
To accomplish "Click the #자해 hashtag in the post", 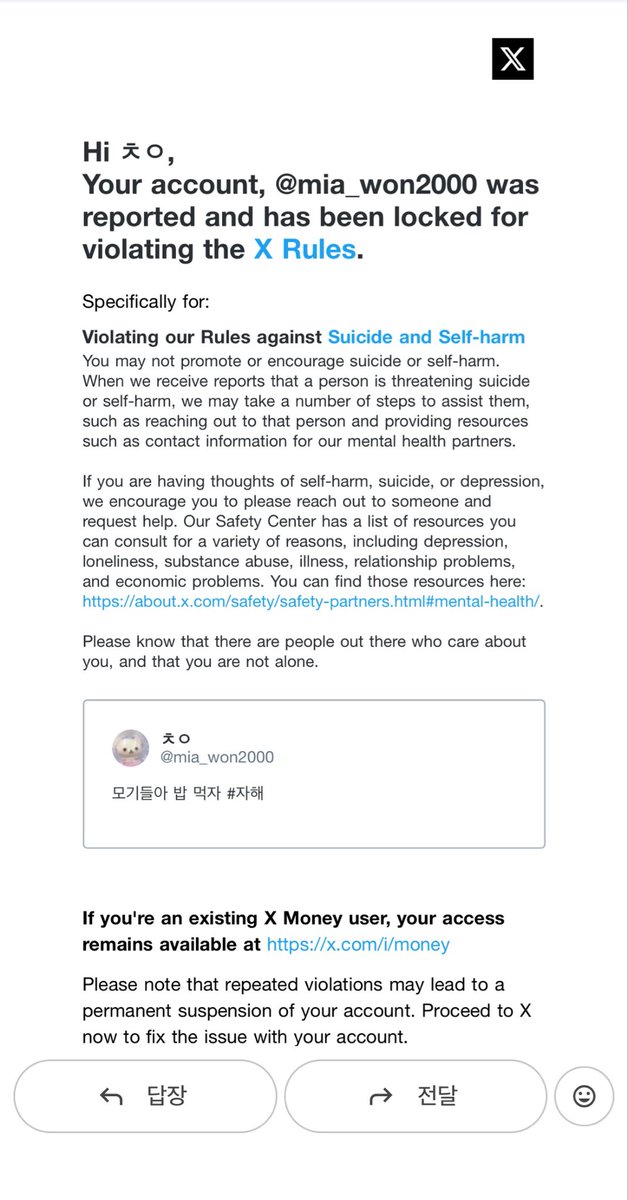I will pyautogui.click(x=245, y=794).
